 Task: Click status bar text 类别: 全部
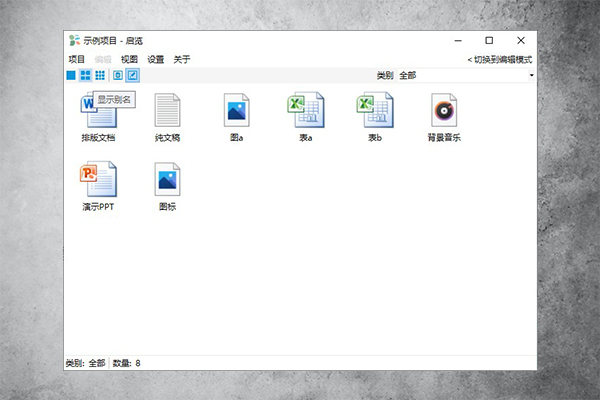(x=85, y=363)
